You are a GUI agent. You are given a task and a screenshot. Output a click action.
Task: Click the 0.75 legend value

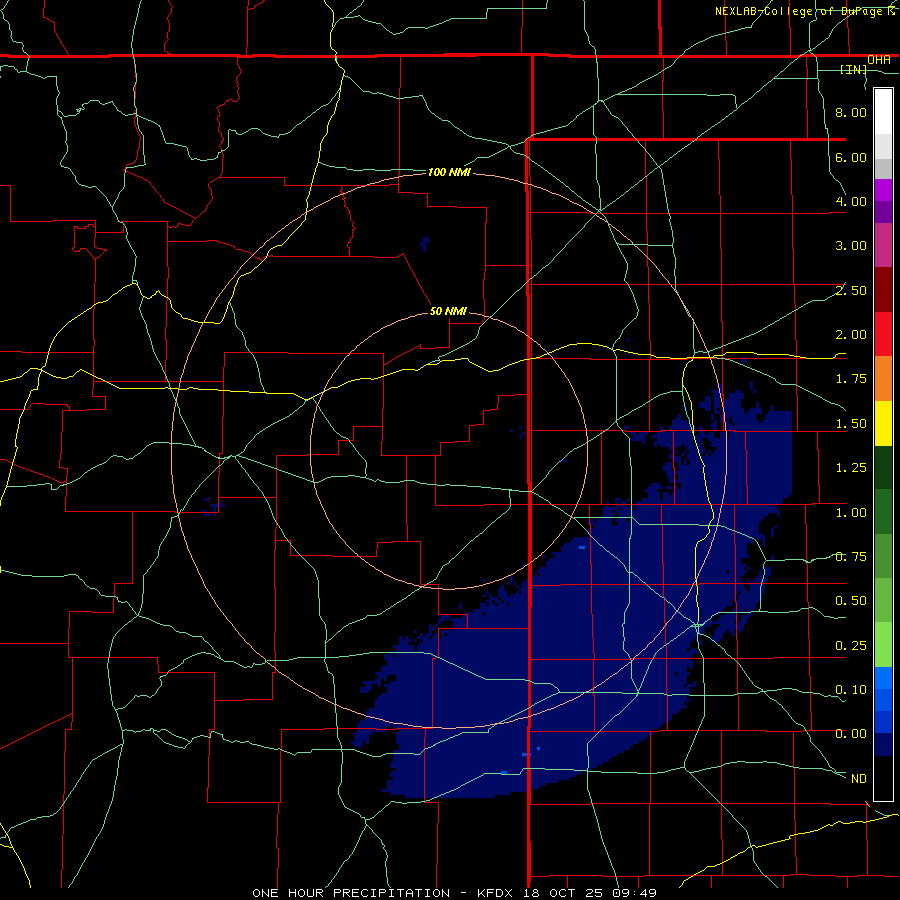coord(851,557)
